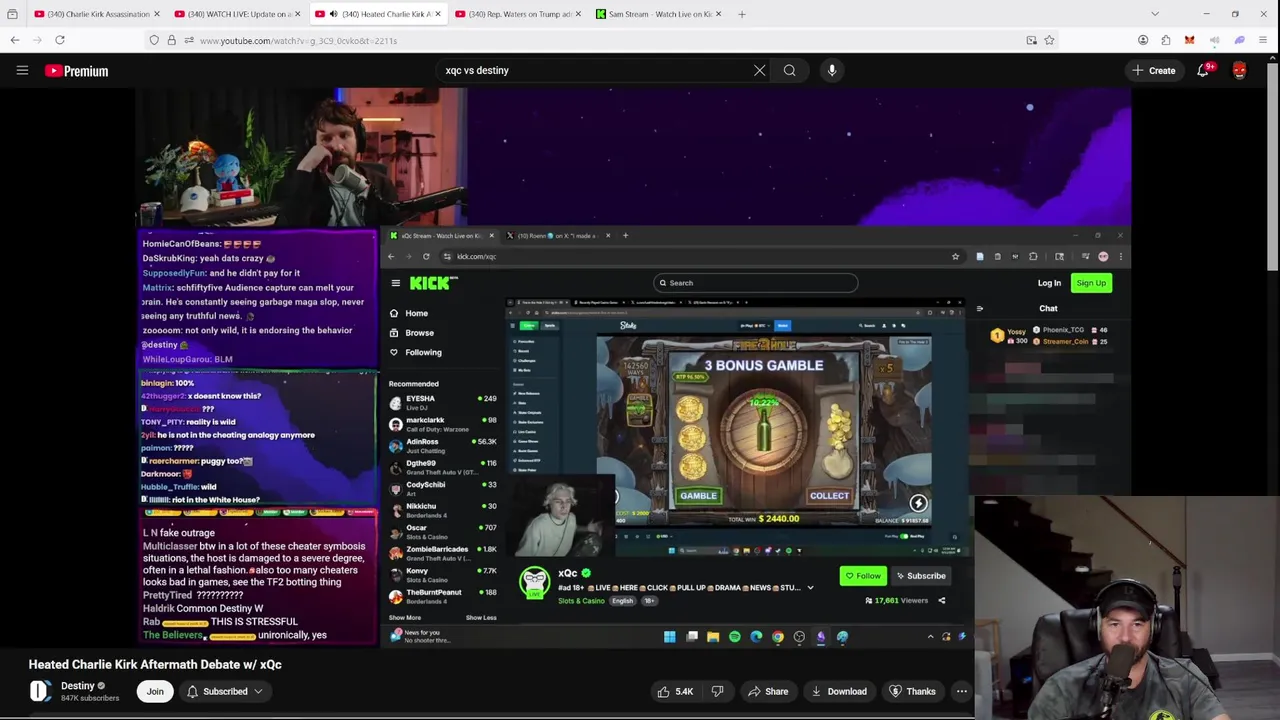Viewport: 1280px width, 720px height.
Task: Mute audio on the Heated Charlie Kirk tab
Action: click(333, 14)
